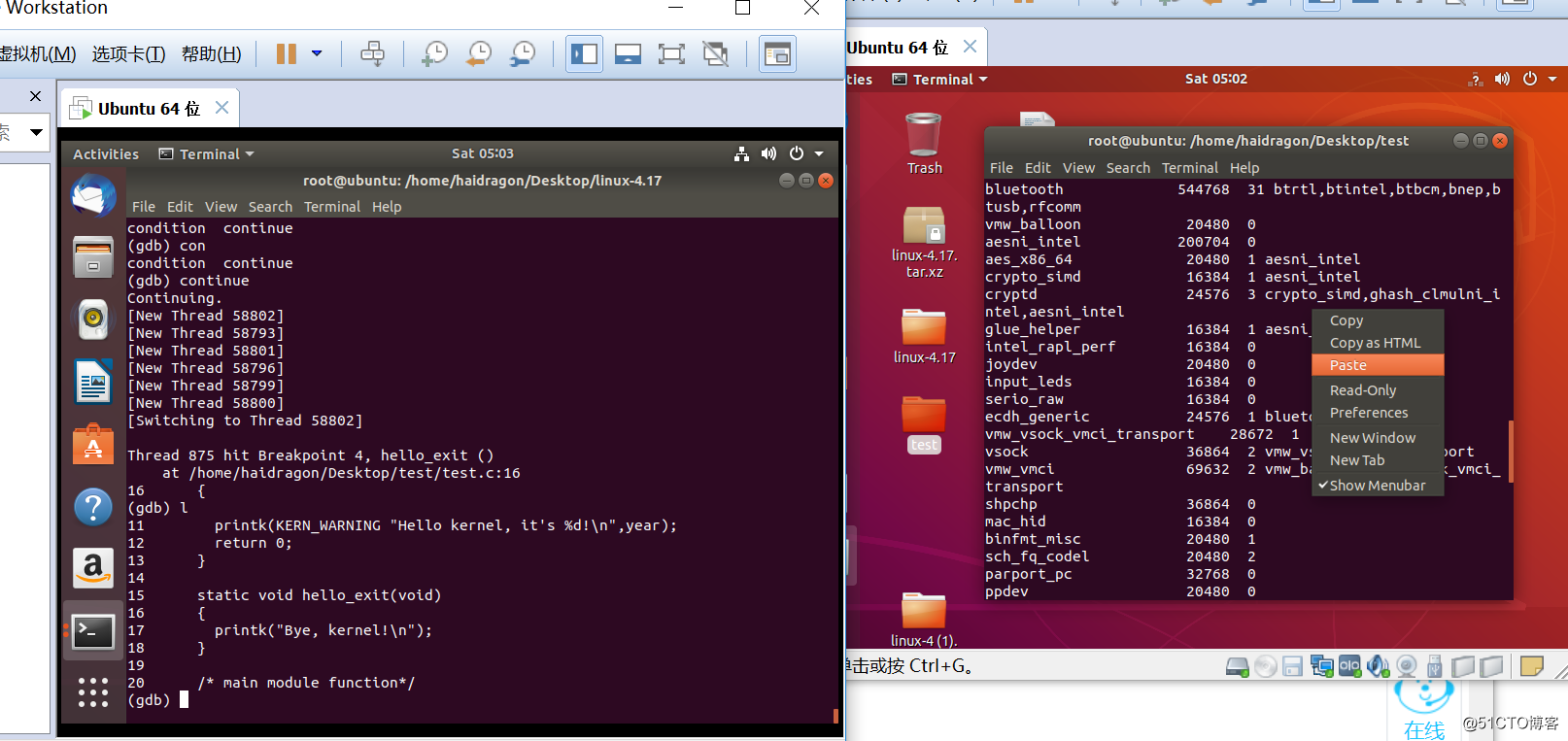Toggle the thumbnail bar view button
The image size is (1568, 741).
[x=628, y=53]
